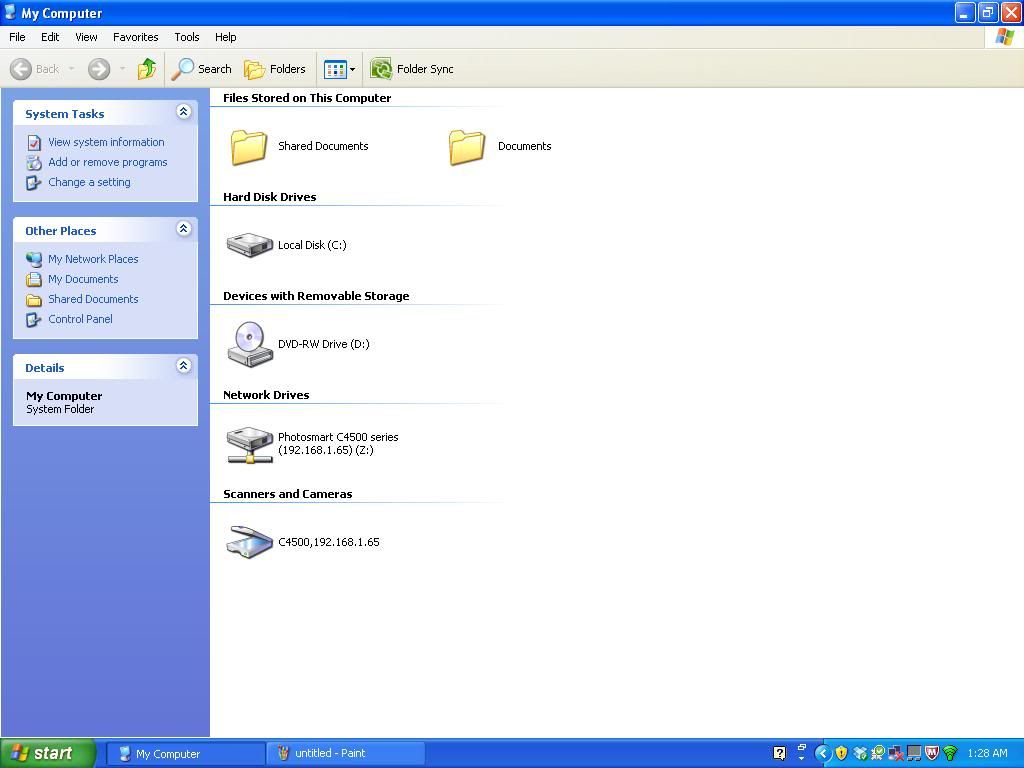This screenshot has width=1024, height=768.
Task: Click the "Local Disk (C:)" label
Action: [312, 246]
